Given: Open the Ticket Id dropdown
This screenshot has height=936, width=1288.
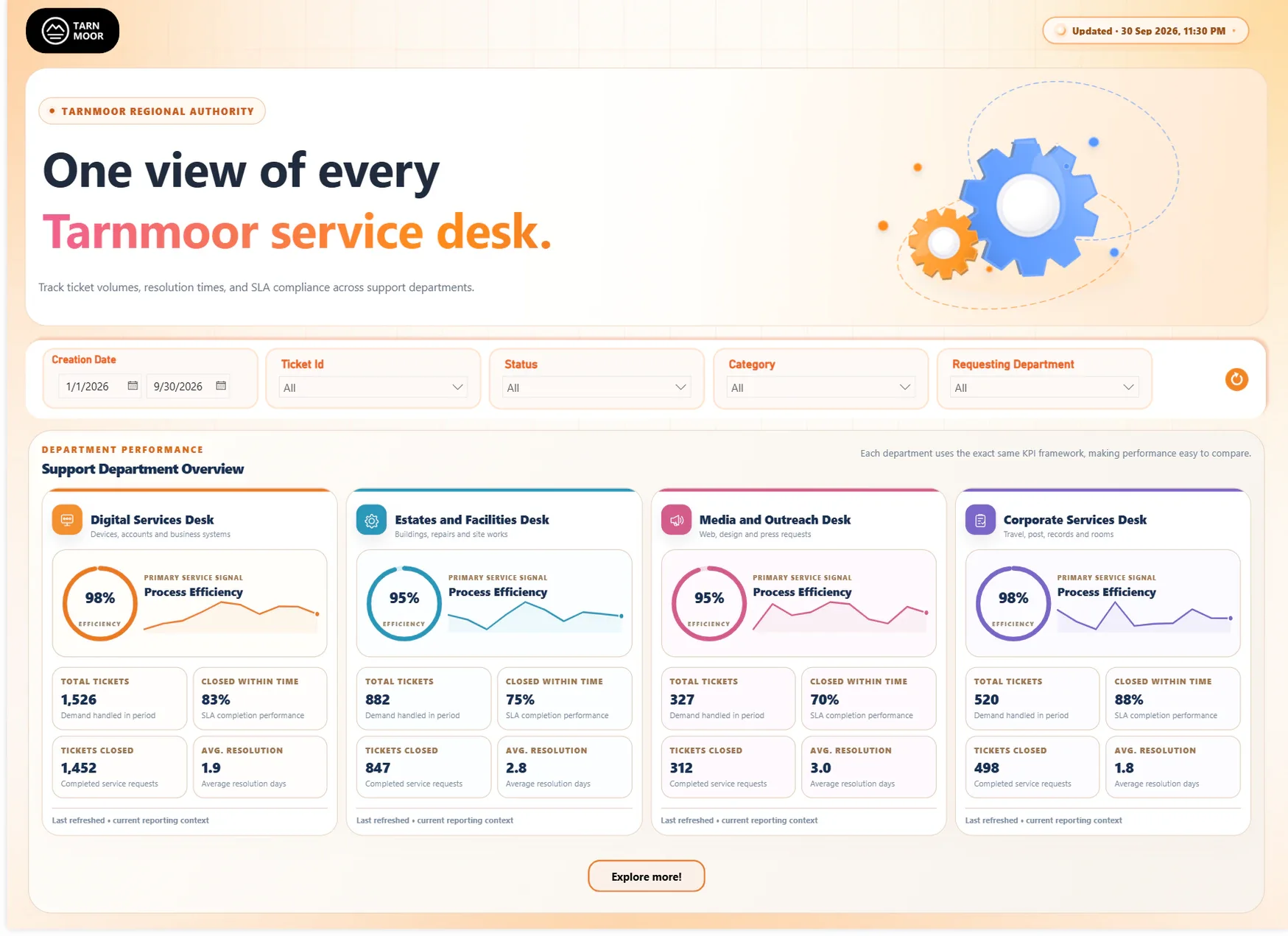Looking at the screenshot, I should tap(373, 387).
